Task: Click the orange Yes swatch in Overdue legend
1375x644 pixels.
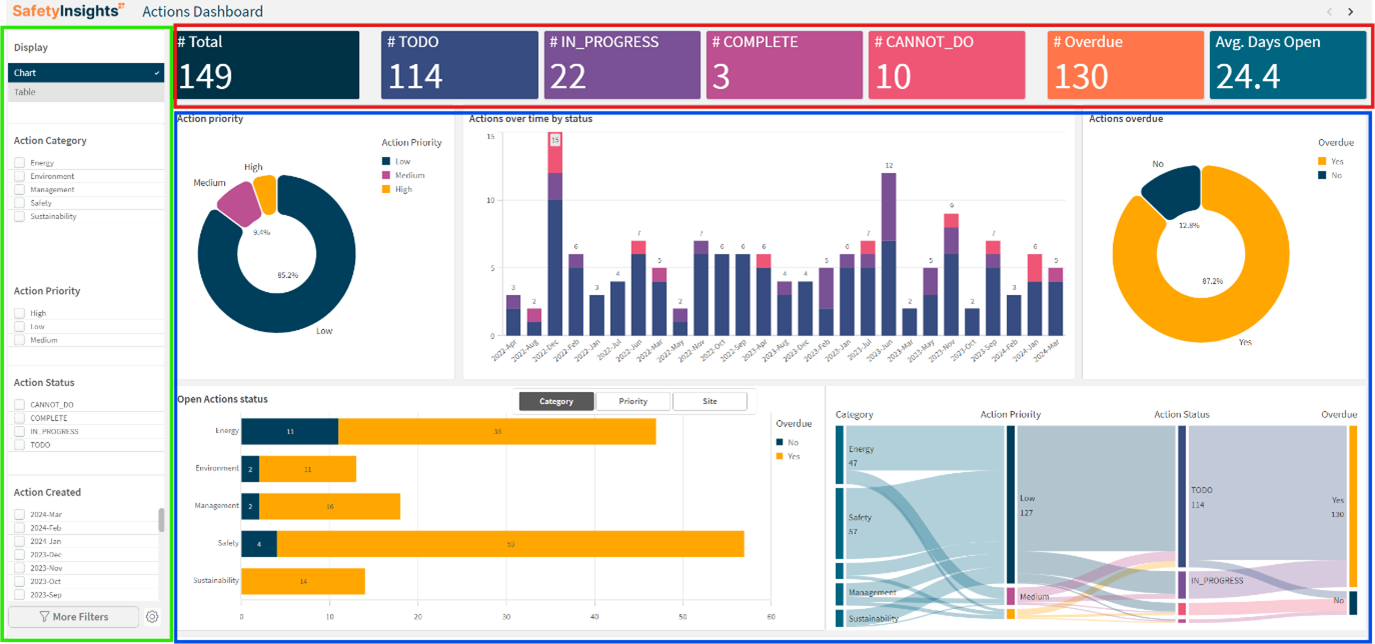Action: click(x=1322, y=160)
